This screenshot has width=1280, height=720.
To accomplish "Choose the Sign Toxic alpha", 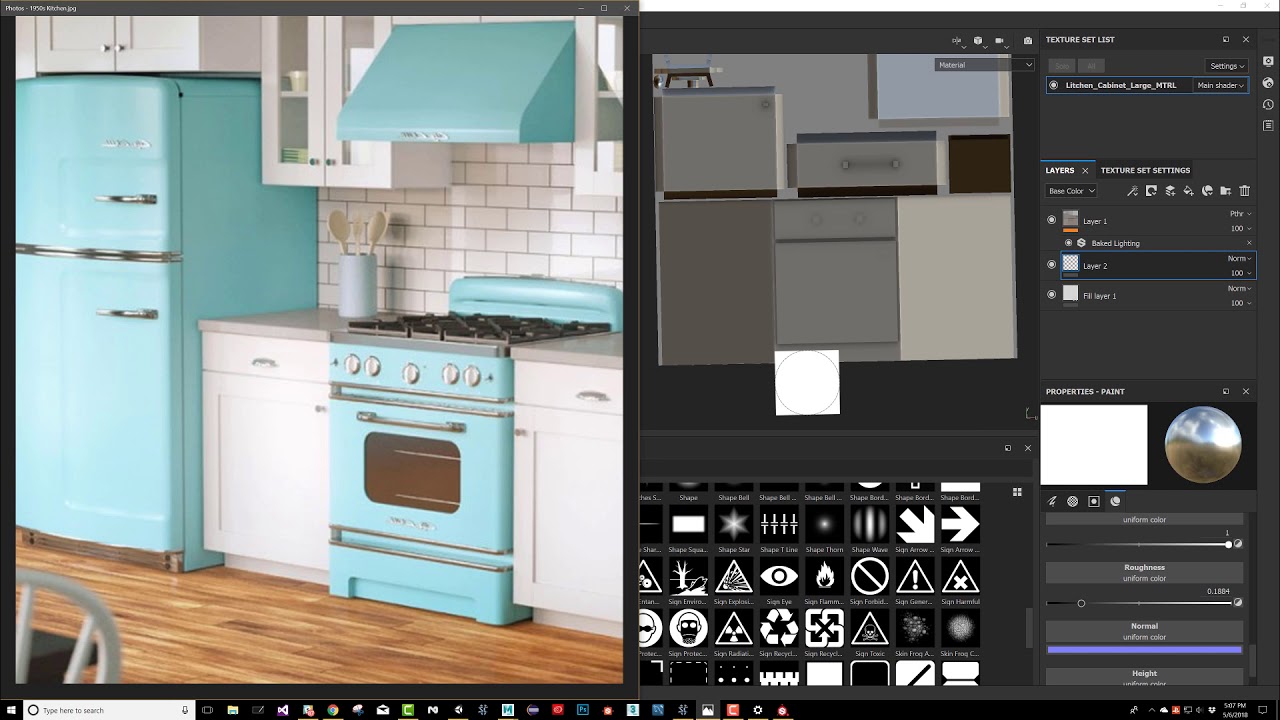I will 870,628.
